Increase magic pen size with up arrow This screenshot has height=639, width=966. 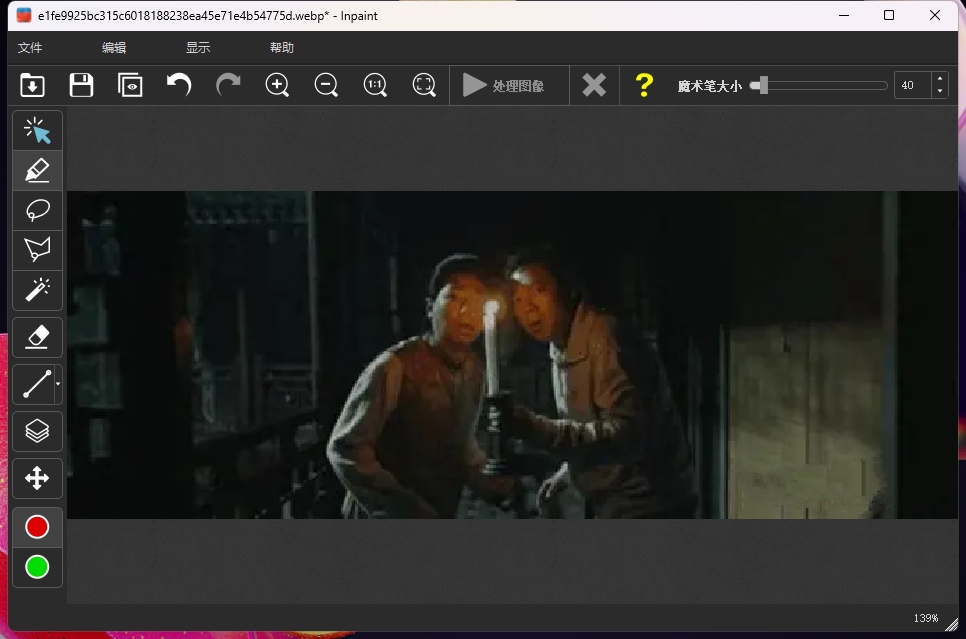[940, 79]
